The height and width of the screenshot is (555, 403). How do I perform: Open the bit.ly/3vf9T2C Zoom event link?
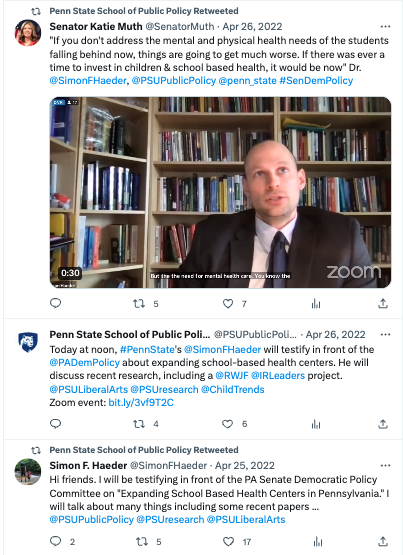tap(141, 402)
